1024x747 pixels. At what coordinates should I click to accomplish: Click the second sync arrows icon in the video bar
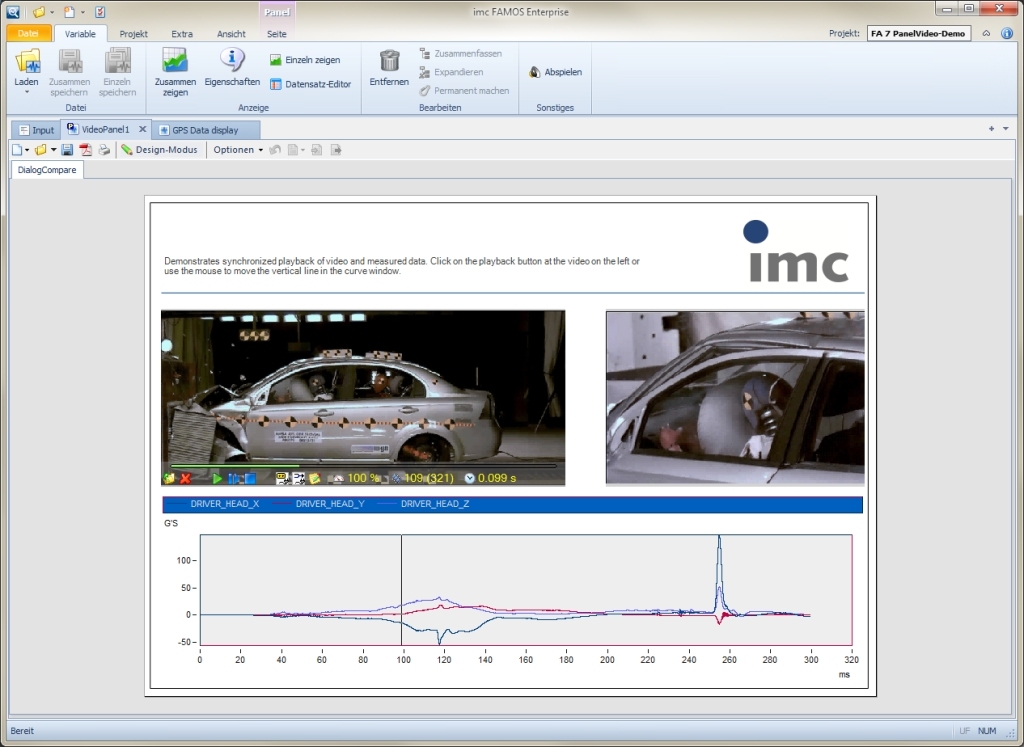298,479
